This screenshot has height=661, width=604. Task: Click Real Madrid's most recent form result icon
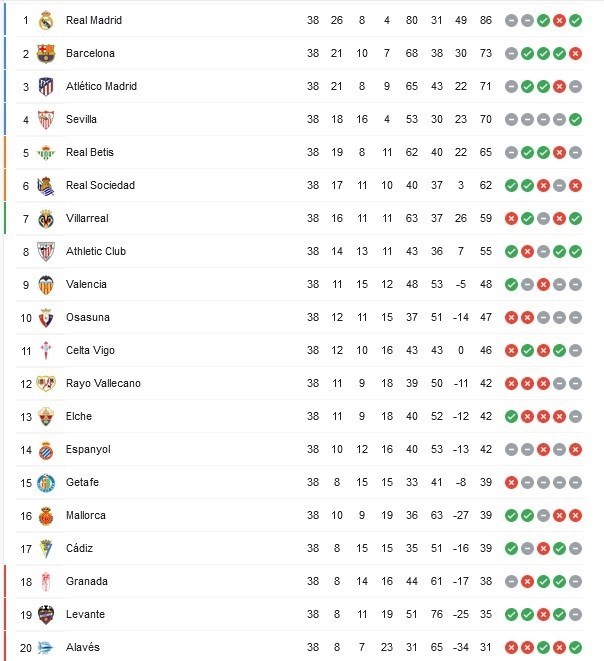point(576,20)
